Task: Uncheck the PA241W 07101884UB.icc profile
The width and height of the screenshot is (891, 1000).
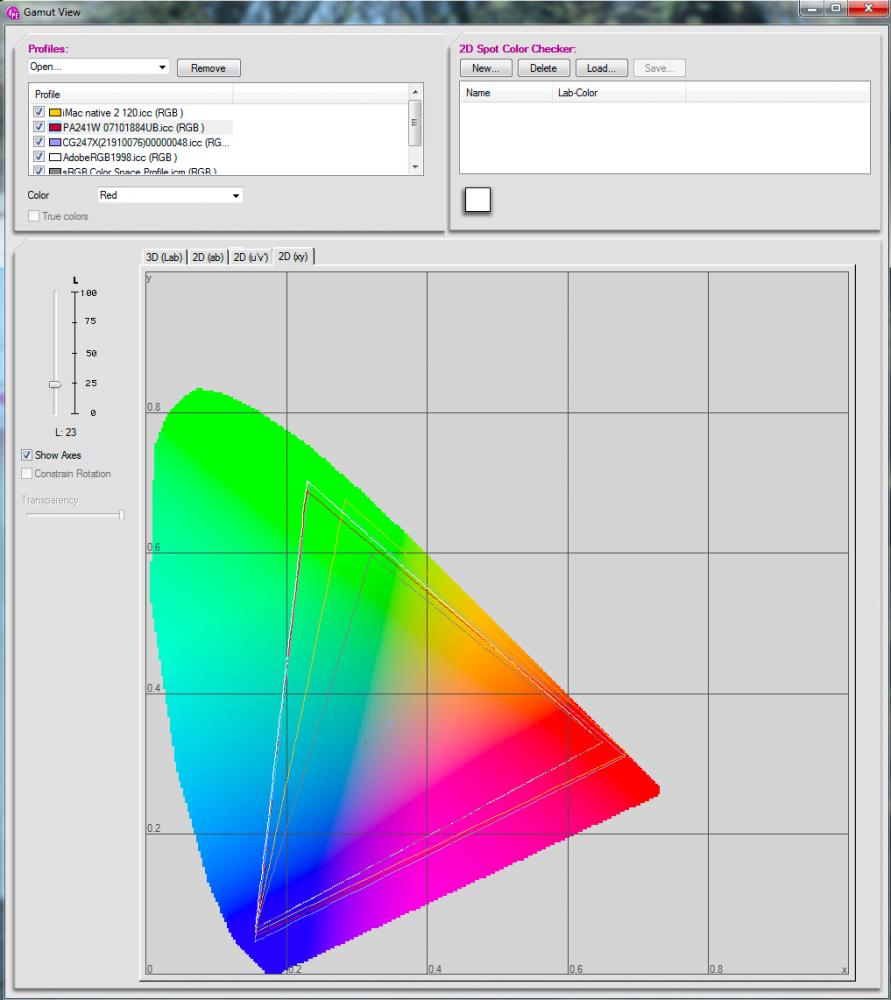Action: pos(39,127)
